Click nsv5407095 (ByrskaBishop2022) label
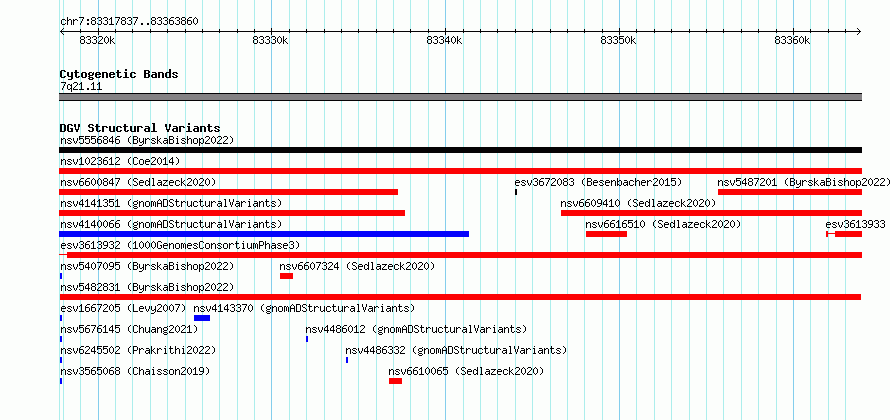Image resolution: width=890 pixels, height=420 pixels. (147, 266)
